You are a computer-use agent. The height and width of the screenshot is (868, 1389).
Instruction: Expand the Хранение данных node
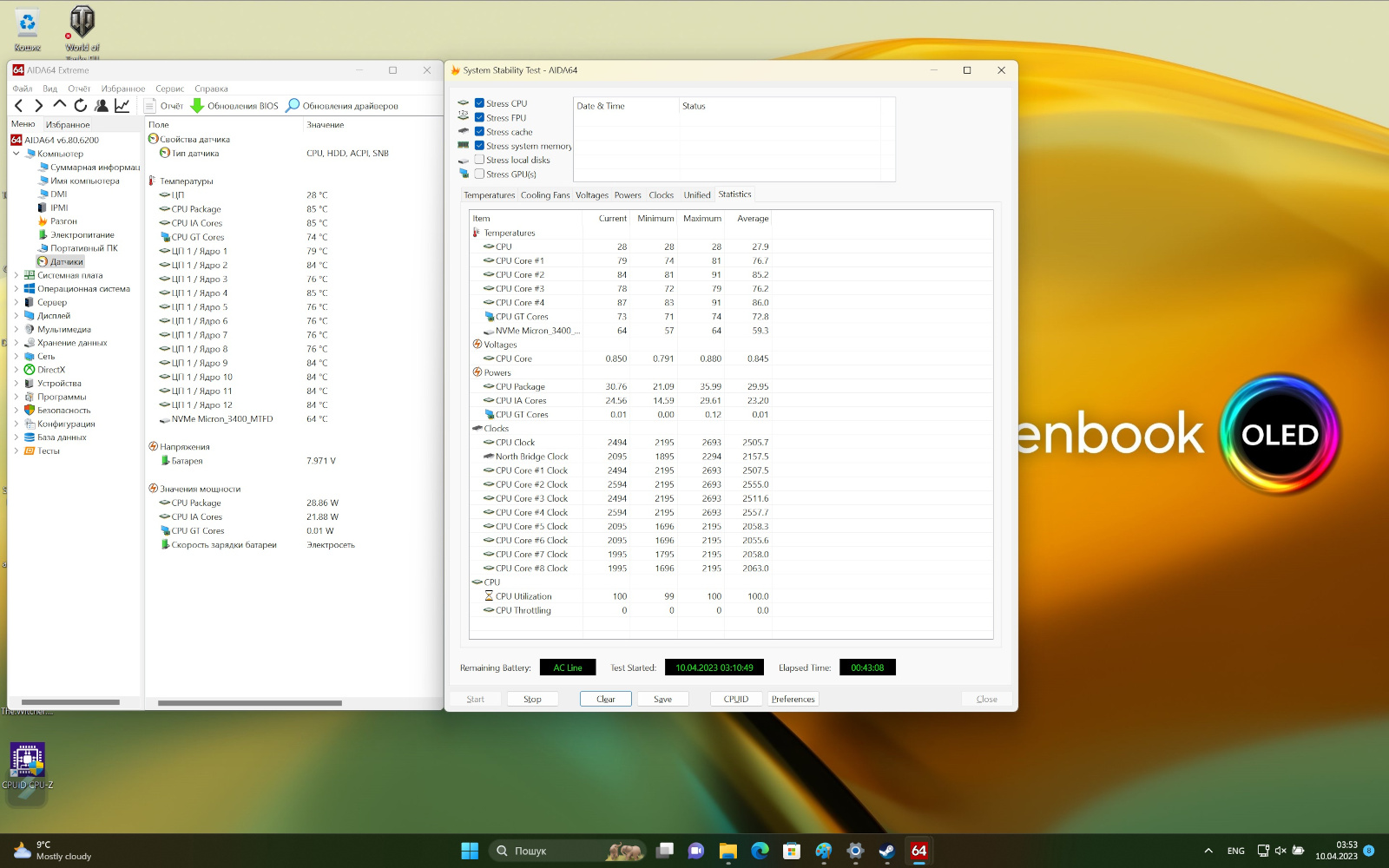pos(16,343)
